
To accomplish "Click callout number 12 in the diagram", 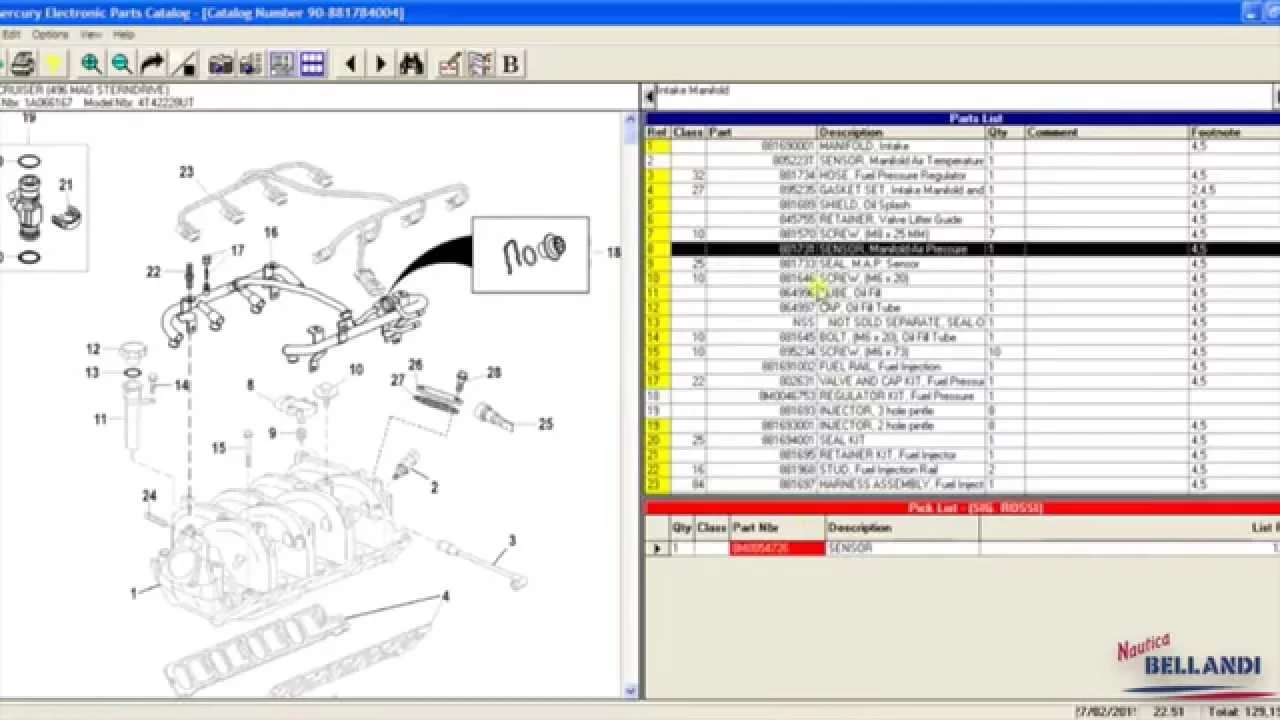I will tap(93, 350).
